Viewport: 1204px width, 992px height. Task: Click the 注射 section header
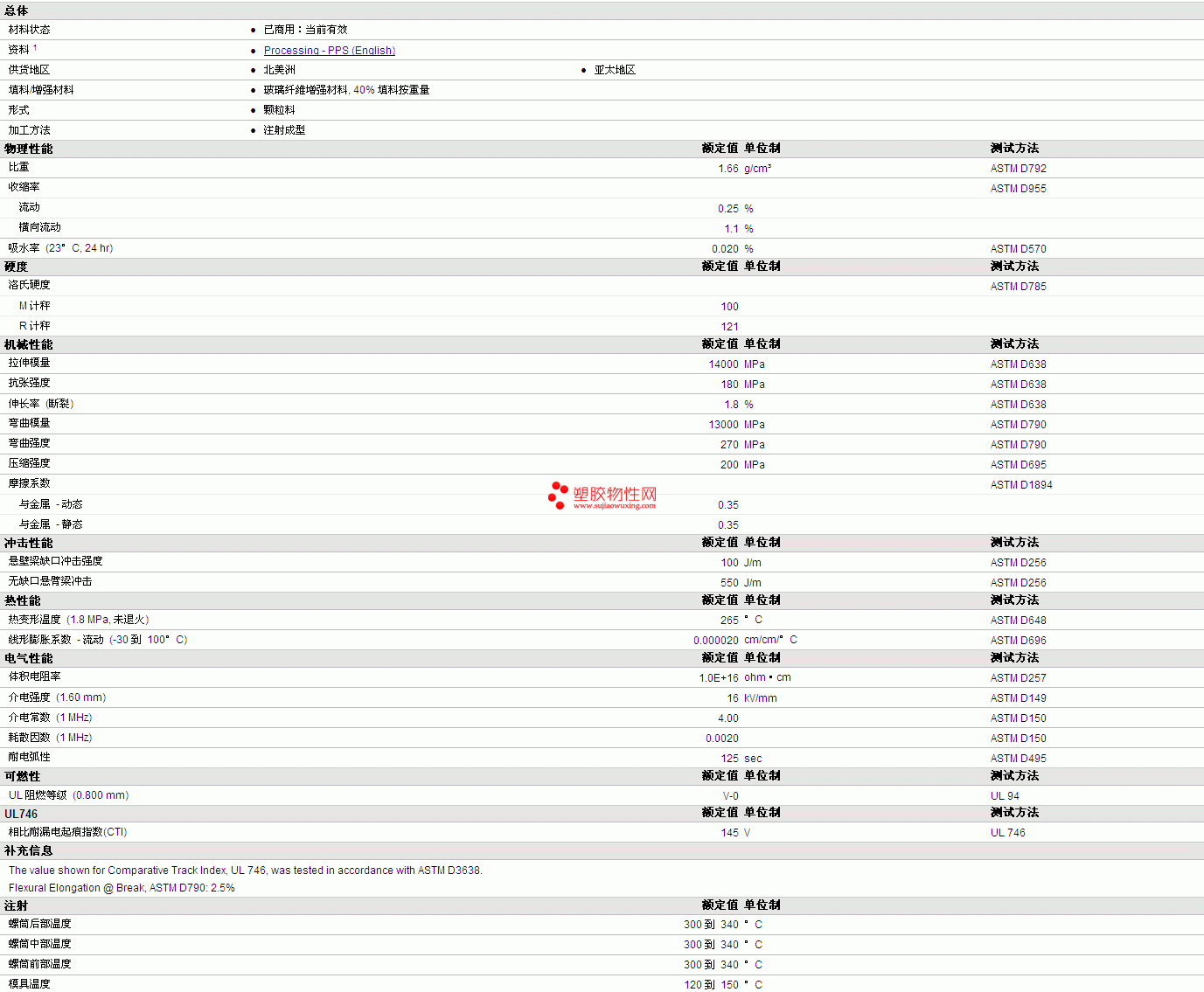coord(16,906)
